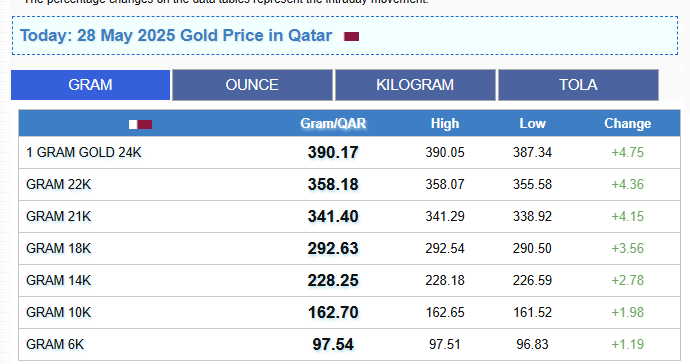
Task: Open the KILOGRAM tab
Action: (x=415, y=85)
